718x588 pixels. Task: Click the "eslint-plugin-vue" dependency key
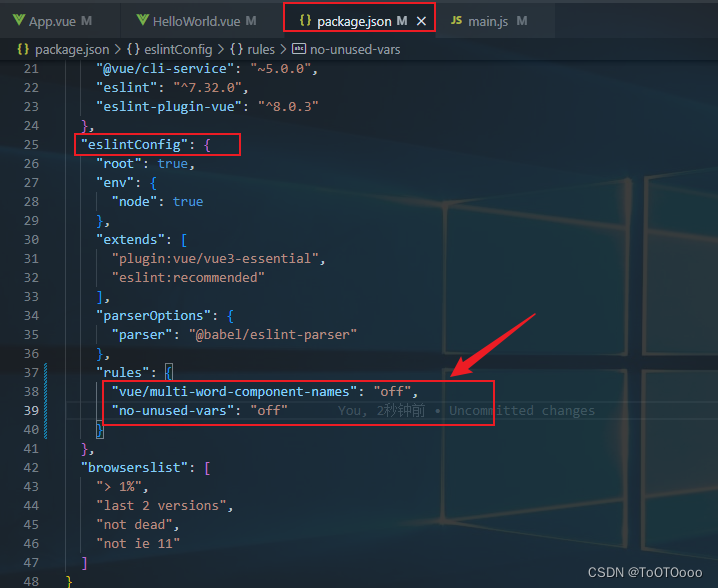click(x=169, y=107)
